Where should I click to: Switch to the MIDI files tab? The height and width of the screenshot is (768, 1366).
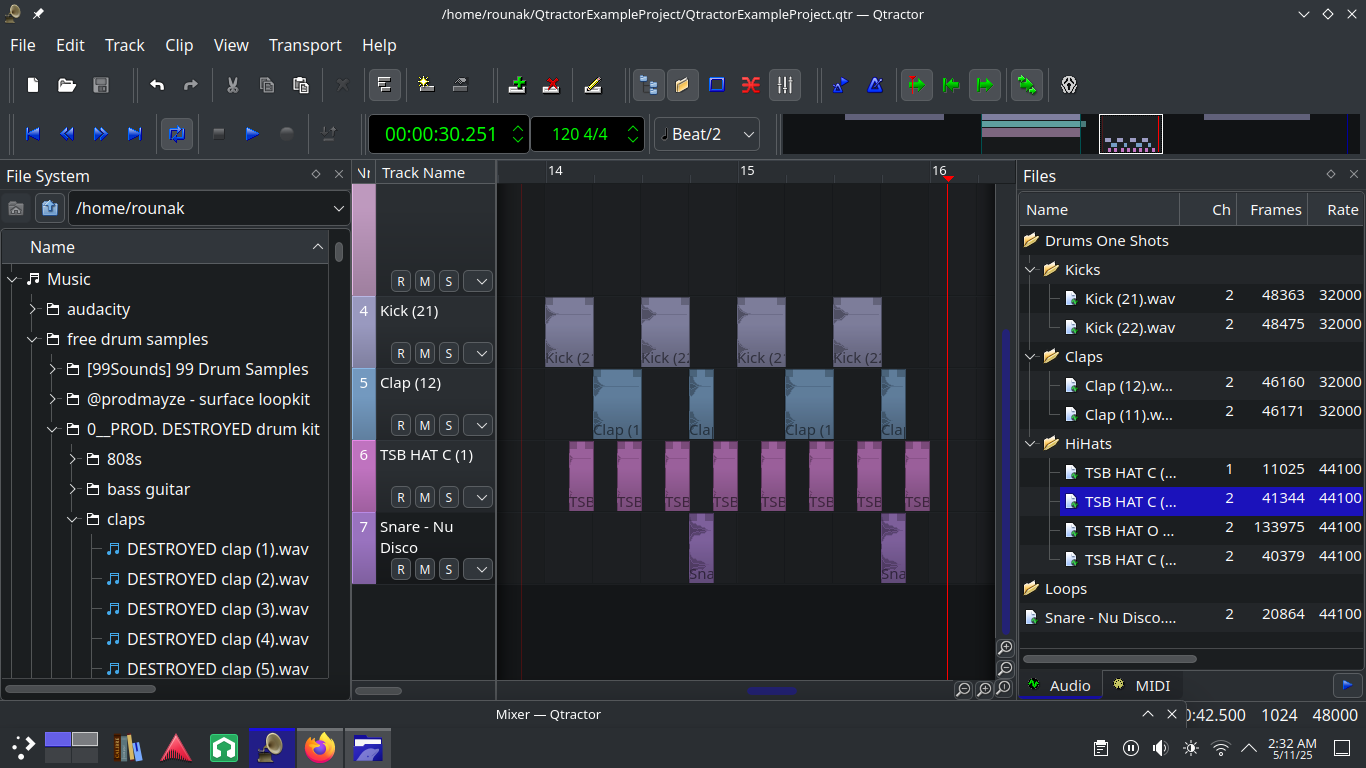[1143, 685]
